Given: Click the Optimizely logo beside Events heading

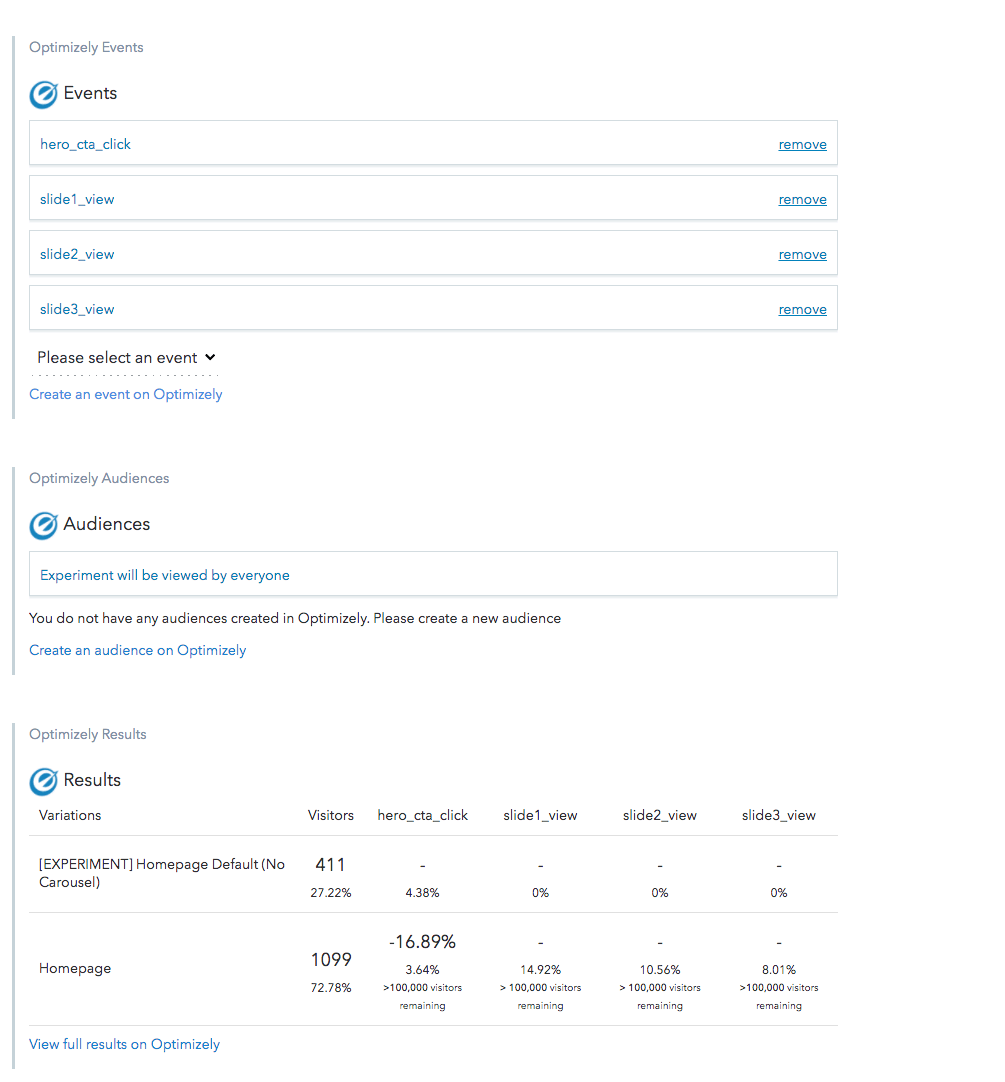Looking at the screenshot, I should [43, 95].
